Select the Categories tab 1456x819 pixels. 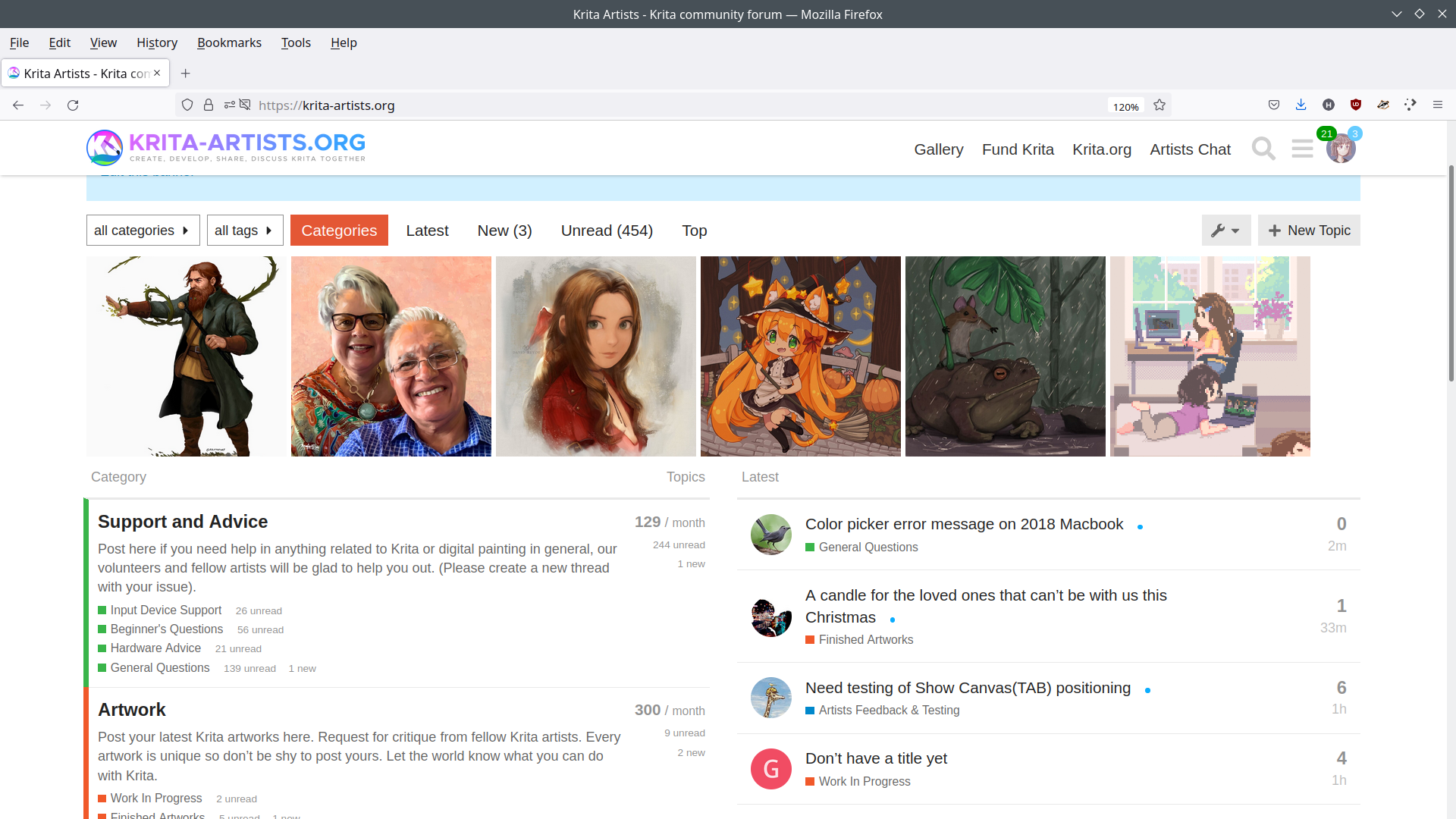338,230
